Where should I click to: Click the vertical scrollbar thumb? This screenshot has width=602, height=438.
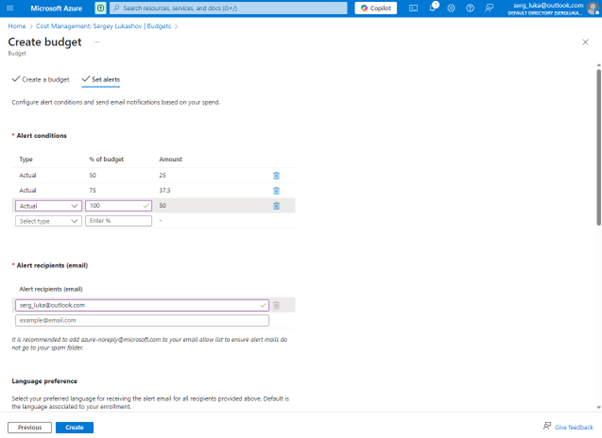click(x=599, y=147)
